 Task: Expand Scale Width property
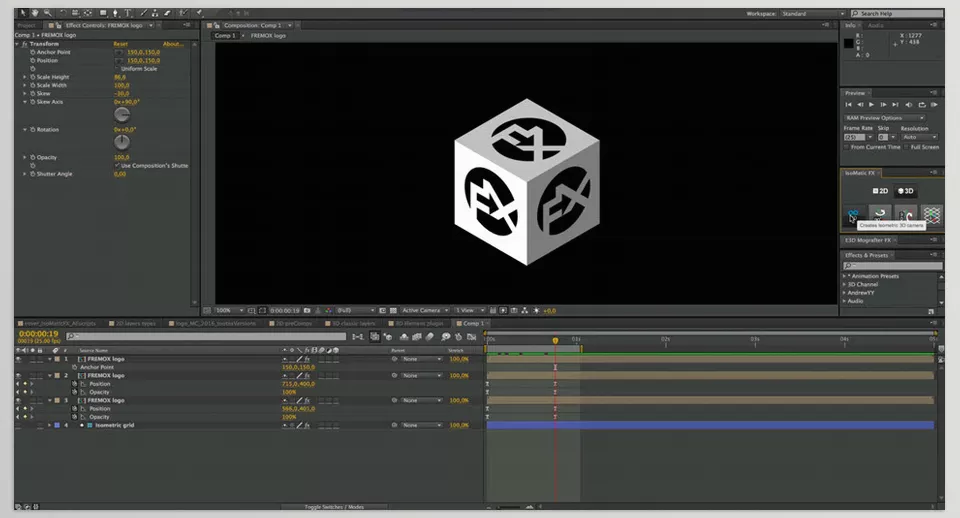click(x=24, y=85)
